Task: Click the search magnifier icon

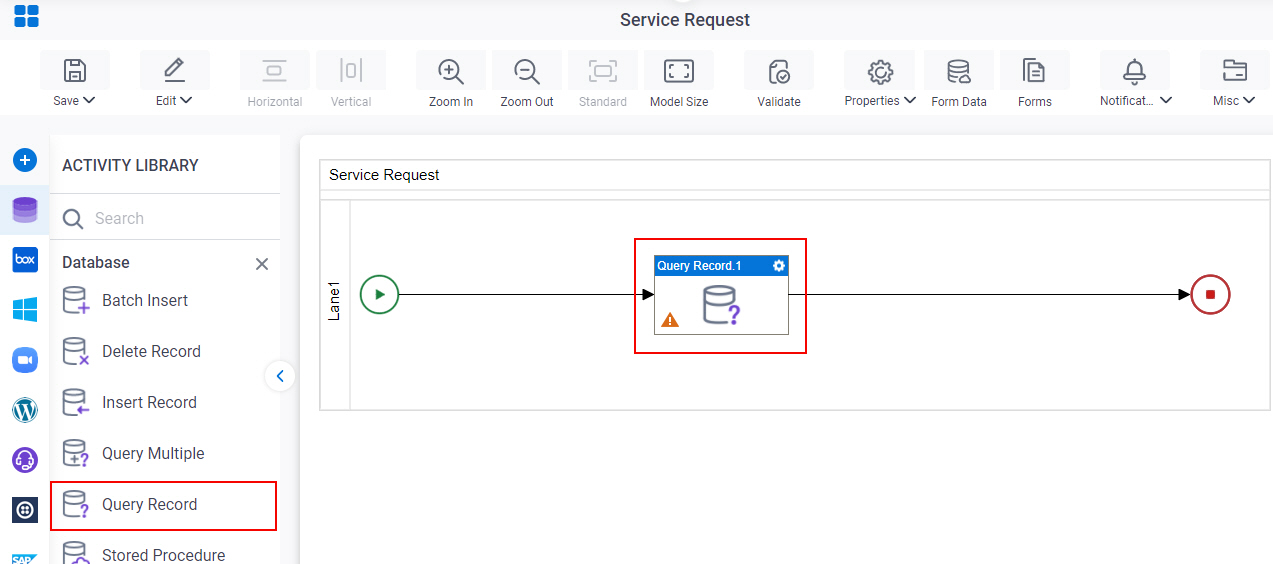Action: (x=72, y=218)
